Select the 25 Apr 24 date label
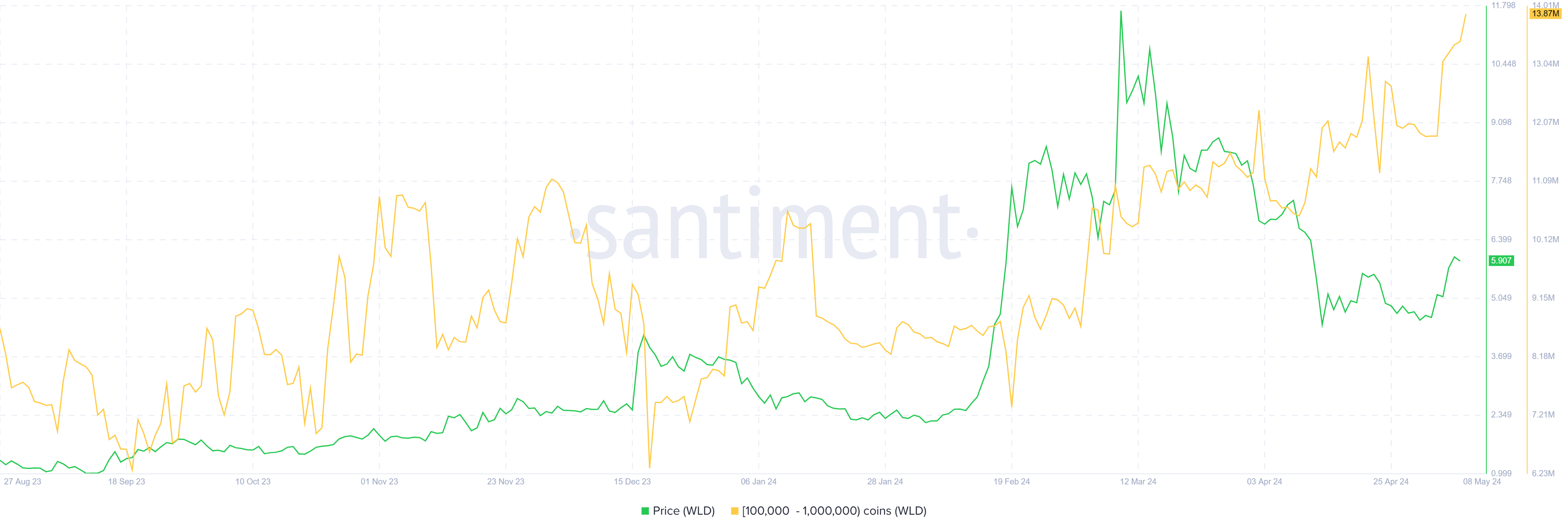The width and height of the screenshot is (1568, 531). click(1390, 482)
